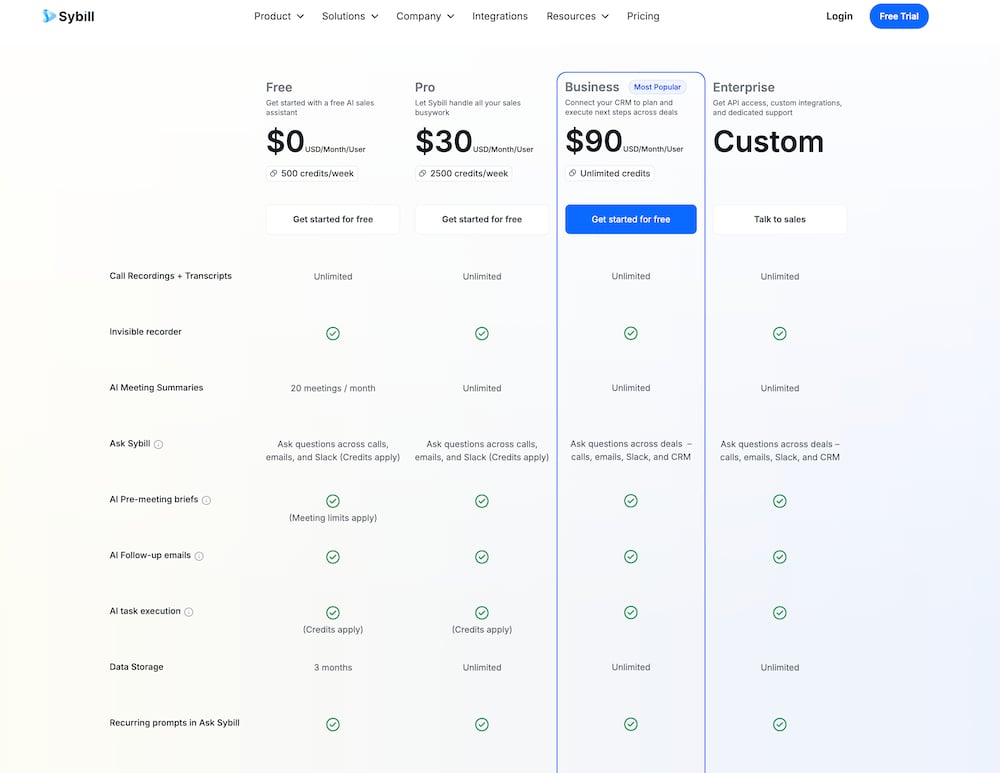Click the 2500 credits/week label

pos(469,173)
